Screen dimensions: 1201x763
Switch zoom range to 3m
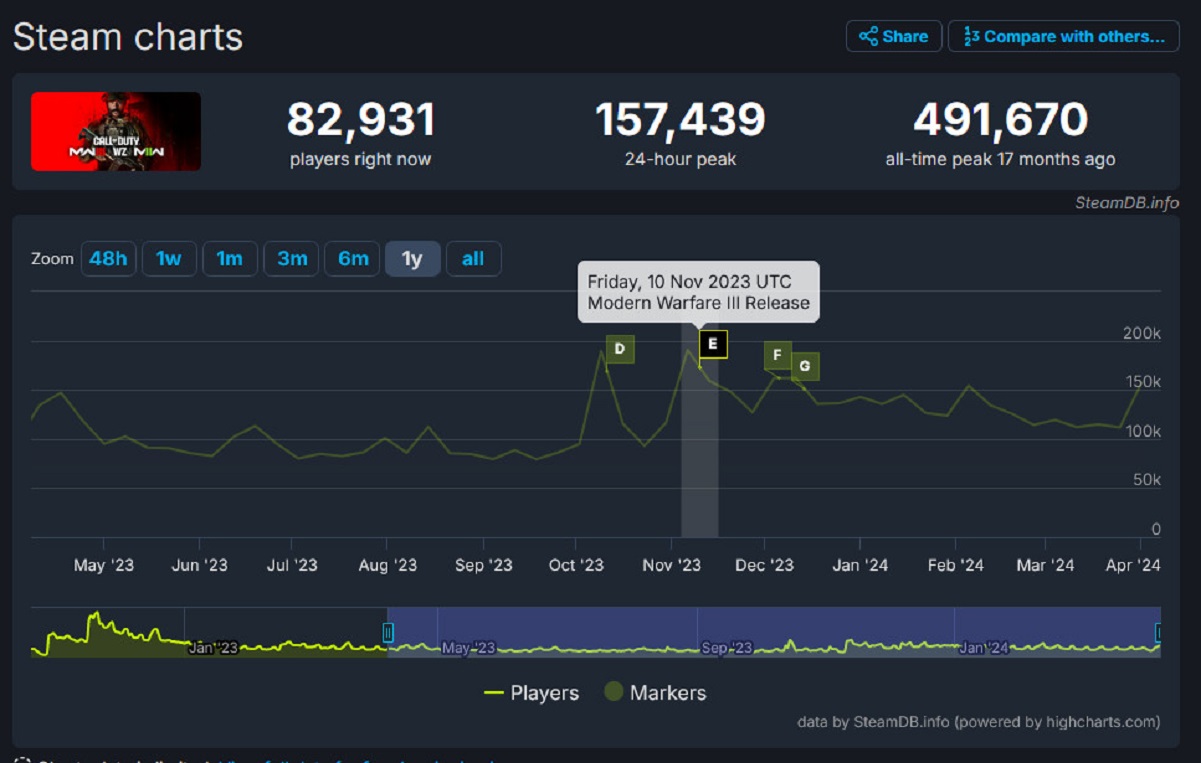point(292,259)
